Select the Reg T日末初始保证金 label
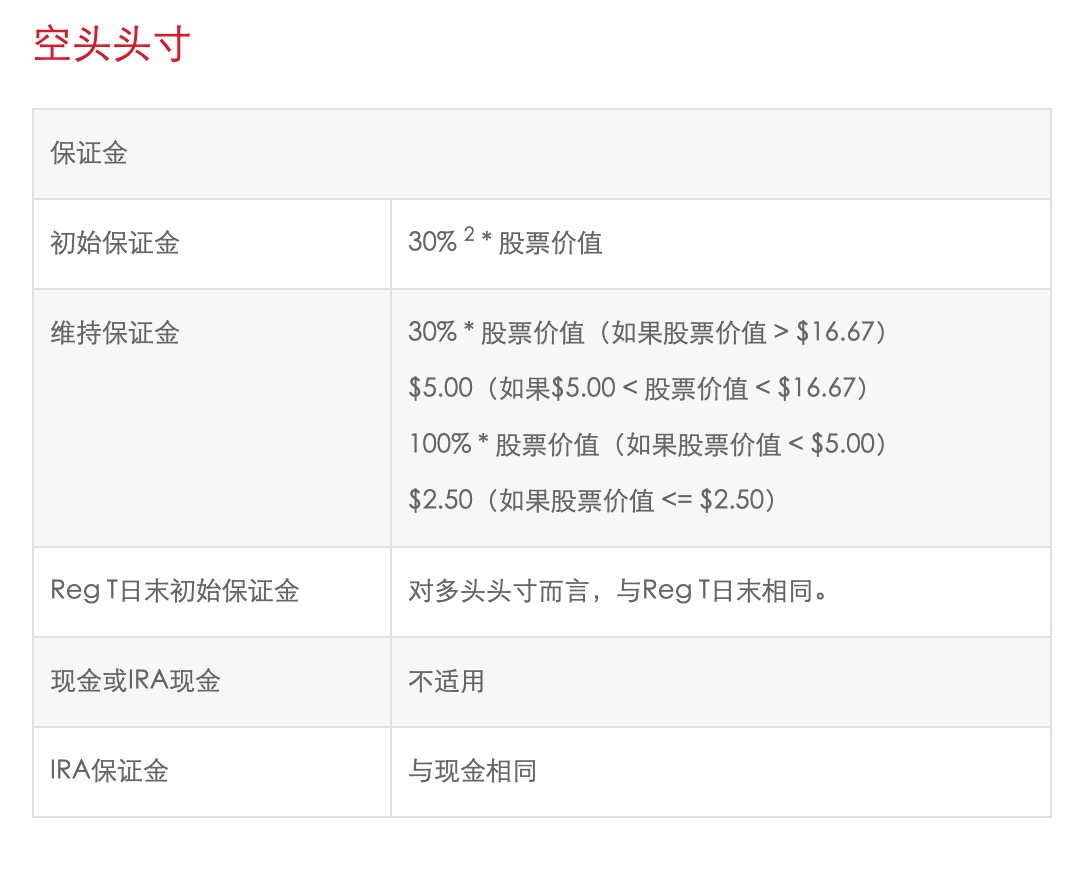The height and width of the screenshot is (882, 1092). (x=174, y=591)
